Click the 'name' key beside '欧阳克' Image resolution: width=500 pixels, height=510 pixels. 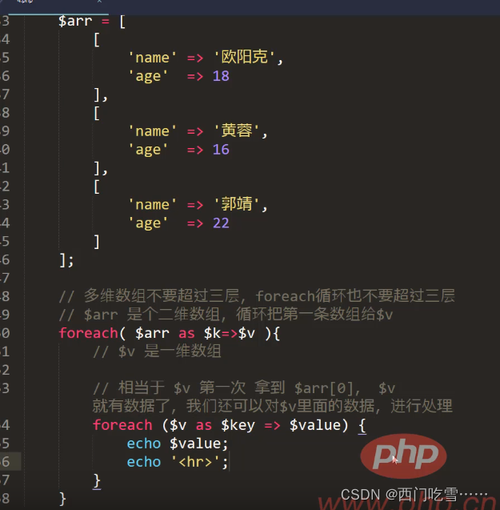tap(152, 58)
